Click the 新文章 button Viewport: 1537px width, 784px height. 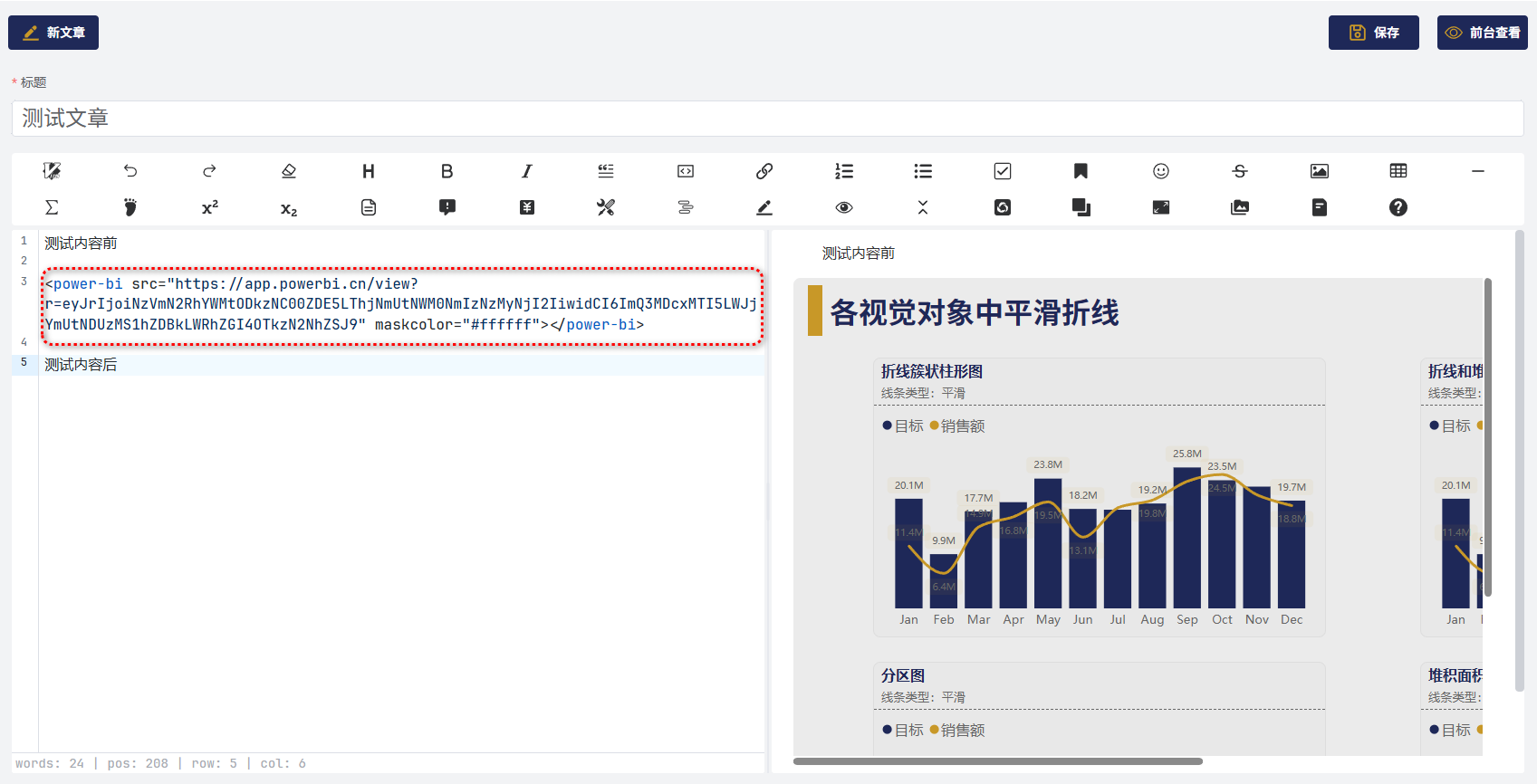(53, 33)
